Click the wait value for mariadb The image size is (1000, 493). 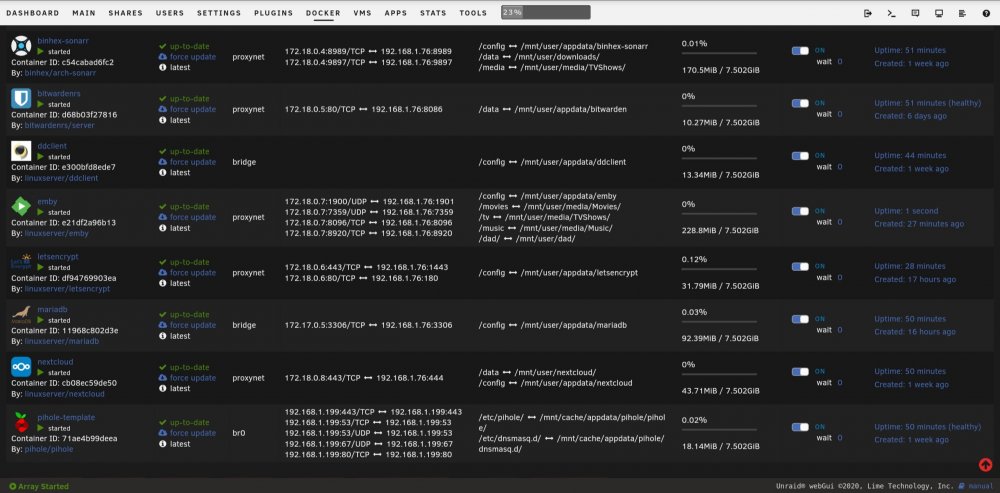point(840,330)
